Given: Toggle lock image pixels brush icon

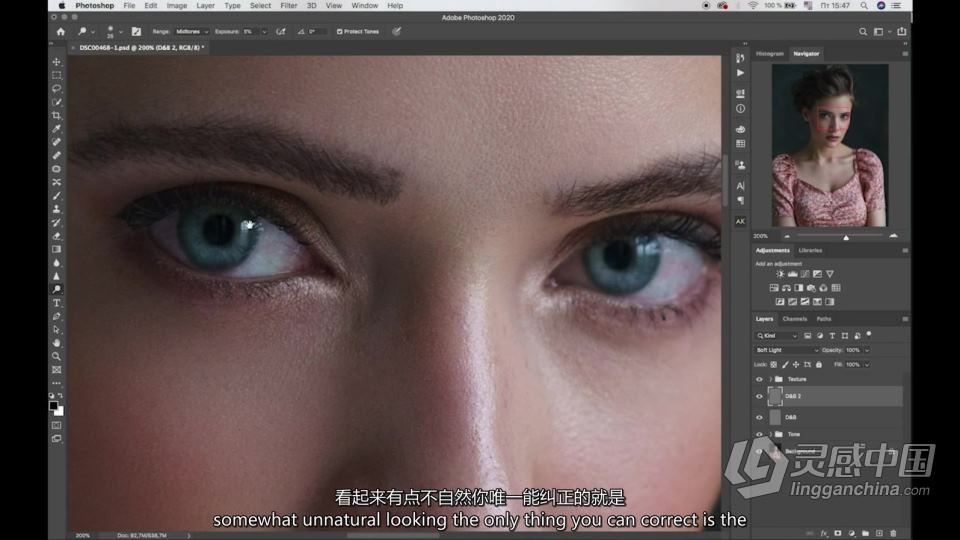Looking at the screenshot, I should pyautogui.click(x=786, y=365).
